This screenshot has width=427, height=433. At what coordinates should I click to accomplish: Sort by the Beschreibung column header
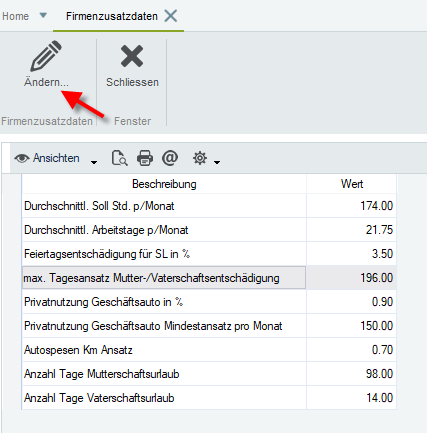(164, 184)
